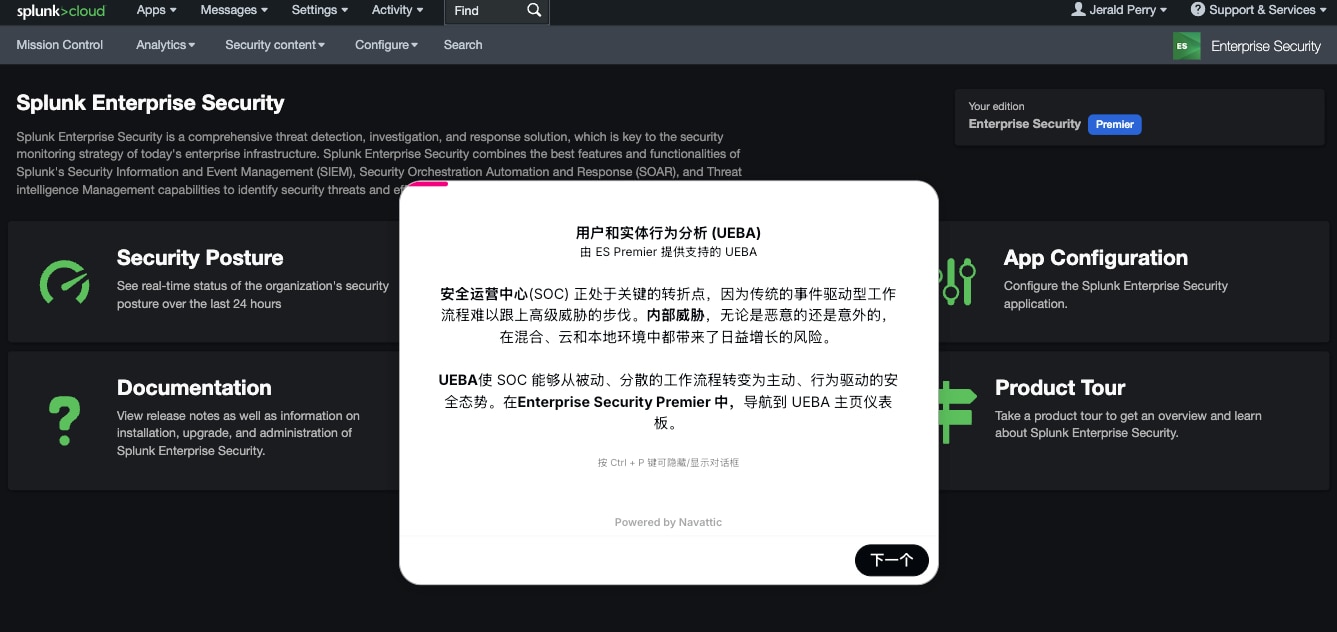
Task: Click the 'Your edition' label
Action: click(996, 106)
